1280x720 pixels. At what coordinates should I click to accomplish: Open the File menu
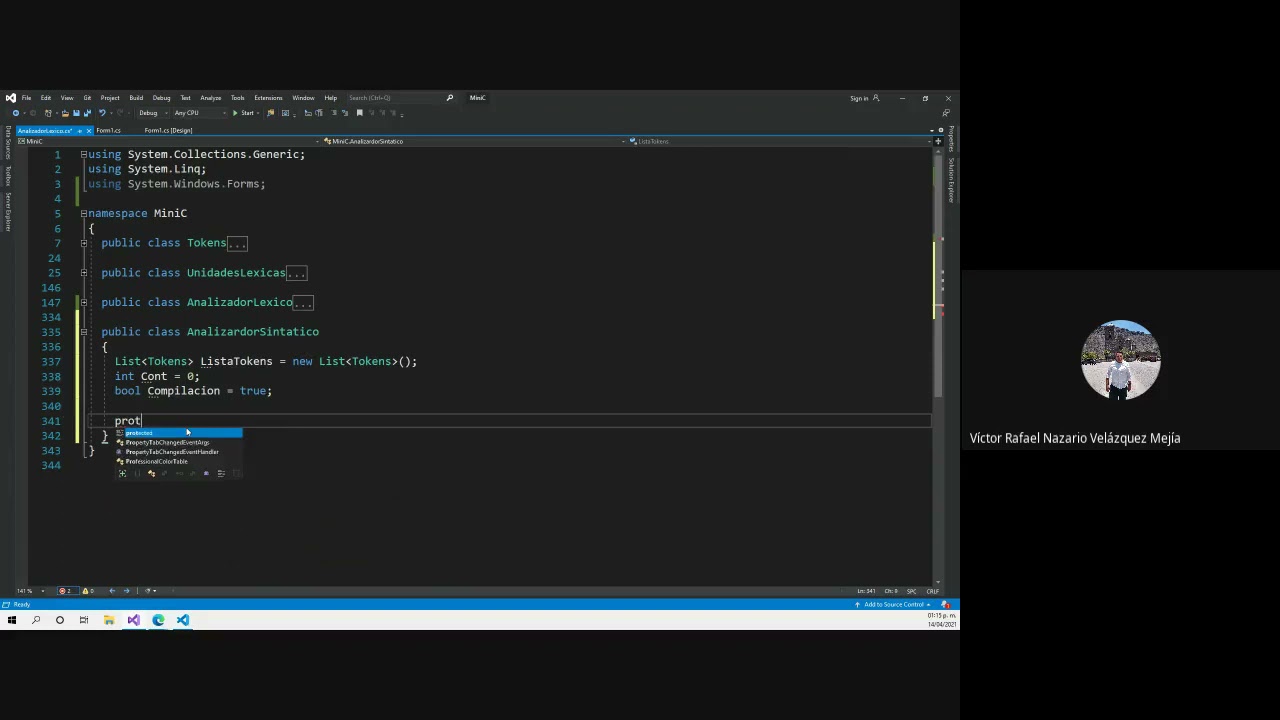pos(26,98)
